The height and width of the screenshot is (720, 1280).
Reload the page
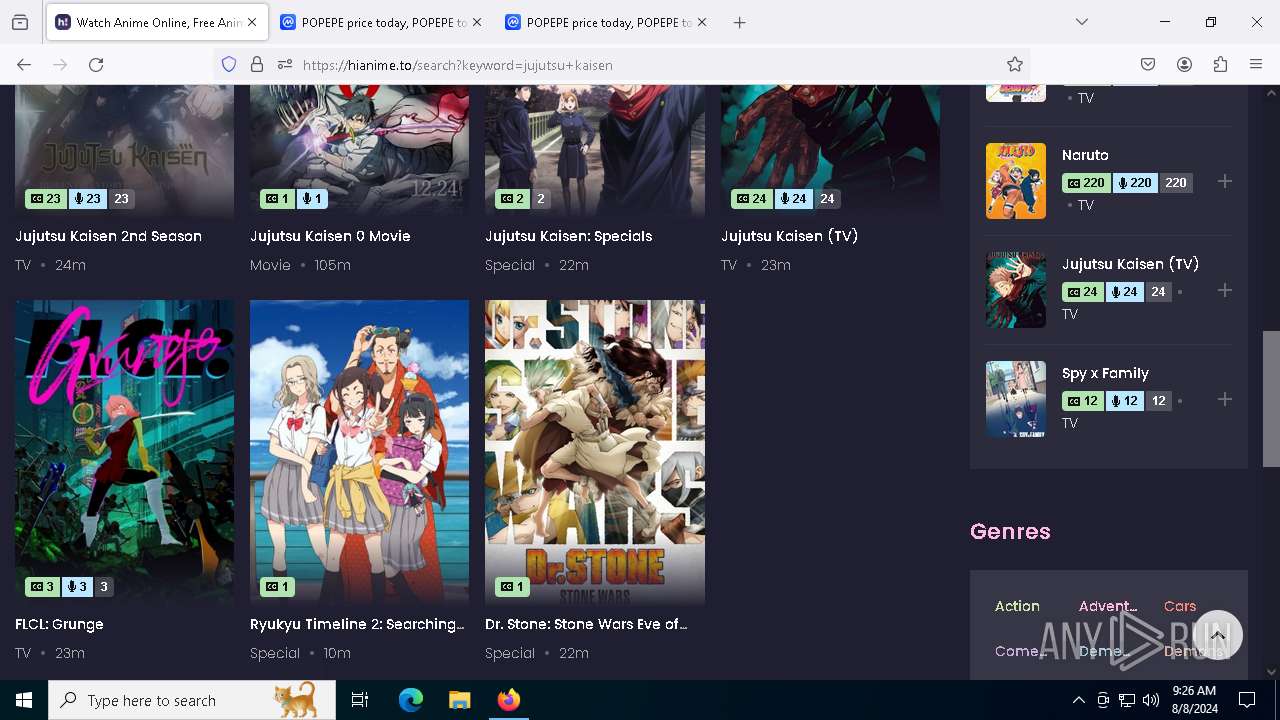pyautogui.click(x=96, y=65)
